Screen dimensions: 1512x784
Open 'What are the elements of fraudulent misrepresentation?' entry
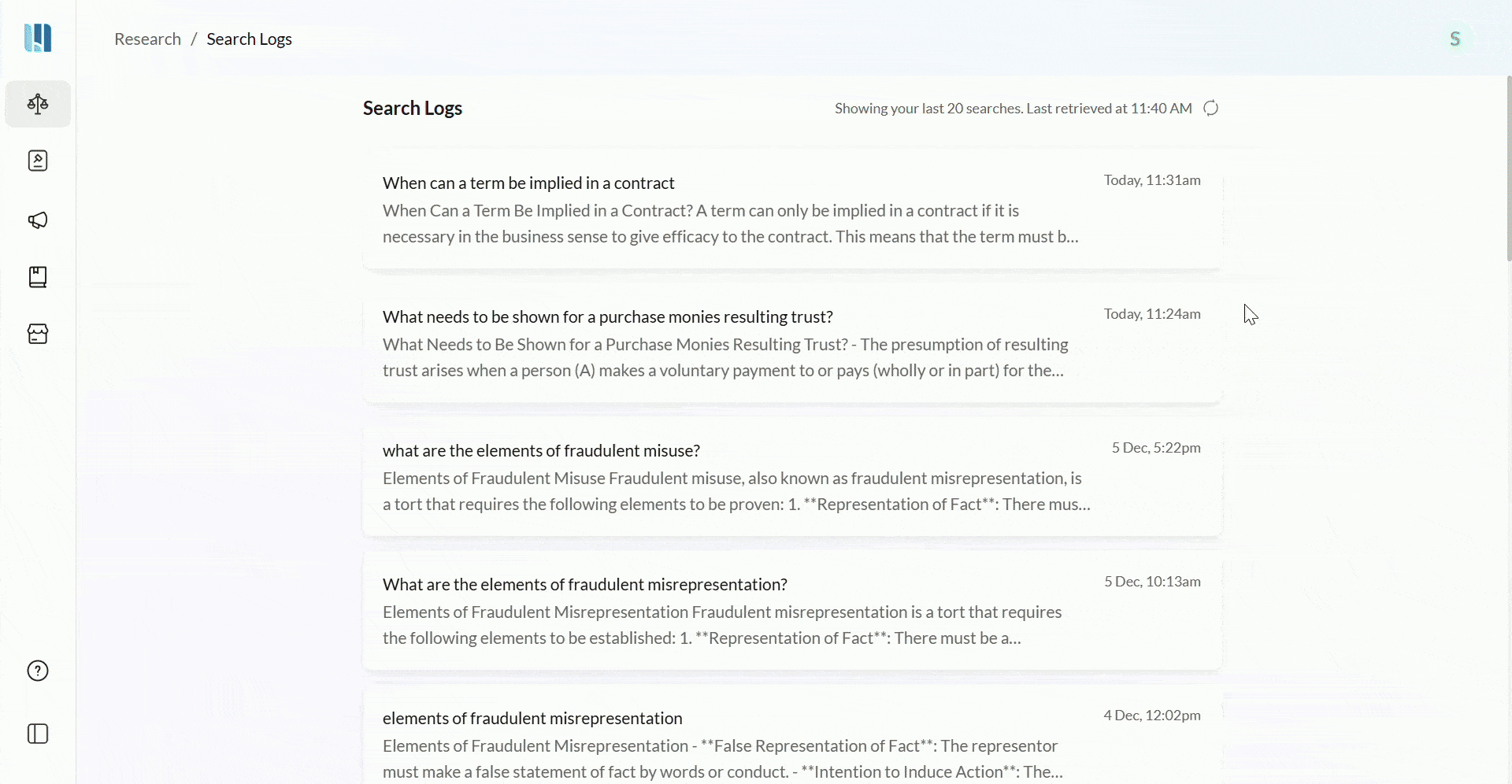coord(584,585)
